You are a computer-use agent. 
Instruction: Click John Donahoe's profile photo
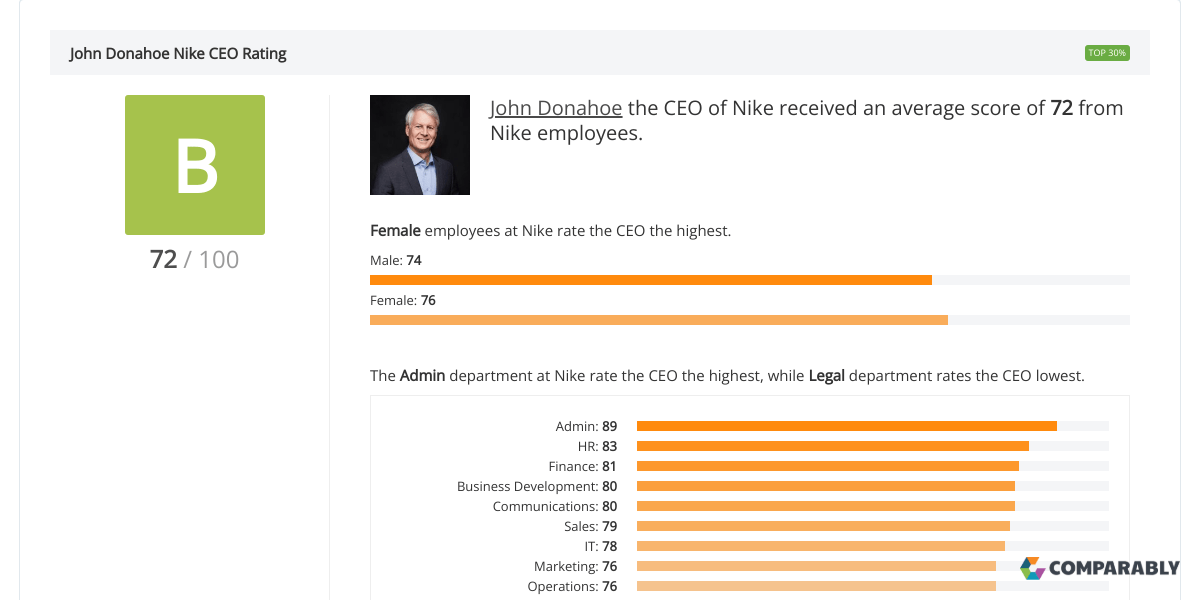click(x=419, y=144)
